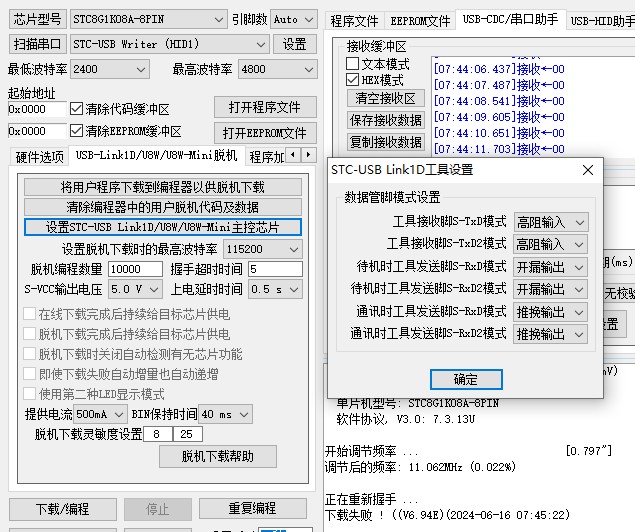Viewport: 635px width, 532px height.
Task: Open the 待机时工具发送脚S-RxD模式 dropdown
Action: coord(550,267)
